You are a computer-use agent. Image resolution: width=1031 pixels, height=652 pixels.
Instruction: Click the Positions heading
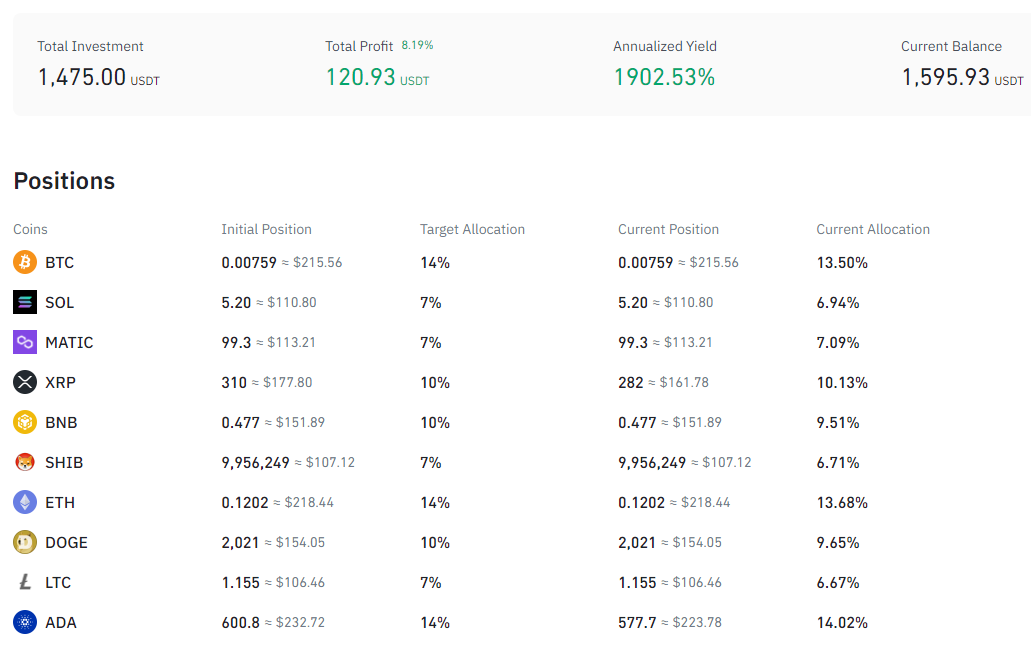point(64,181)
